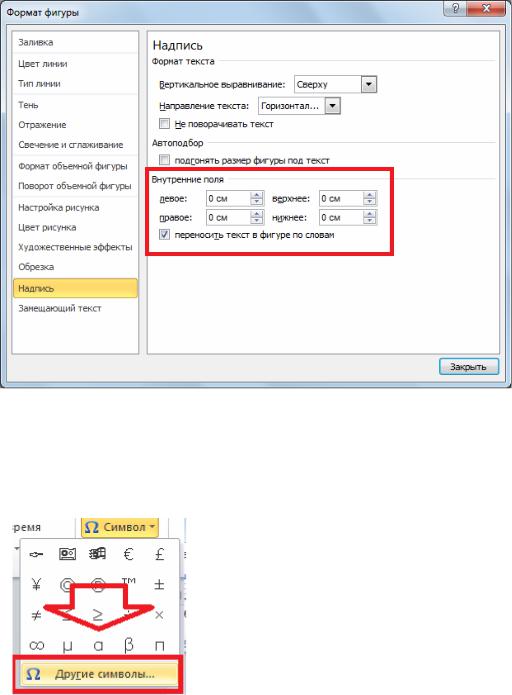Decrease the 'левое' margin value
512x695 pixels.
pos(257,202)
